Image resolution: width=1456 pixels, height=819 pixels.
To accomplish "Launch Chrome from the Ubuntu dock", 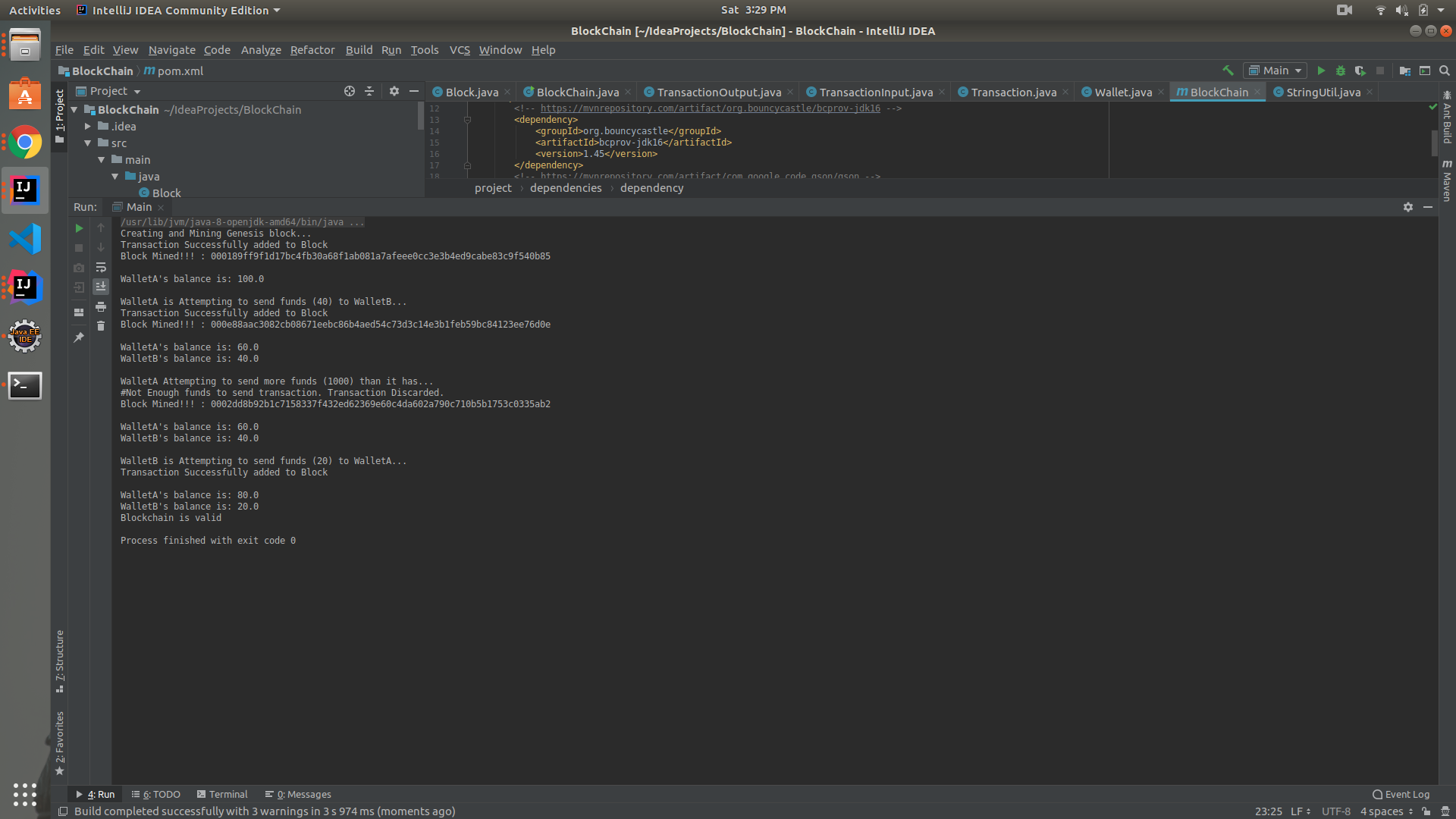I will (25, 143).
